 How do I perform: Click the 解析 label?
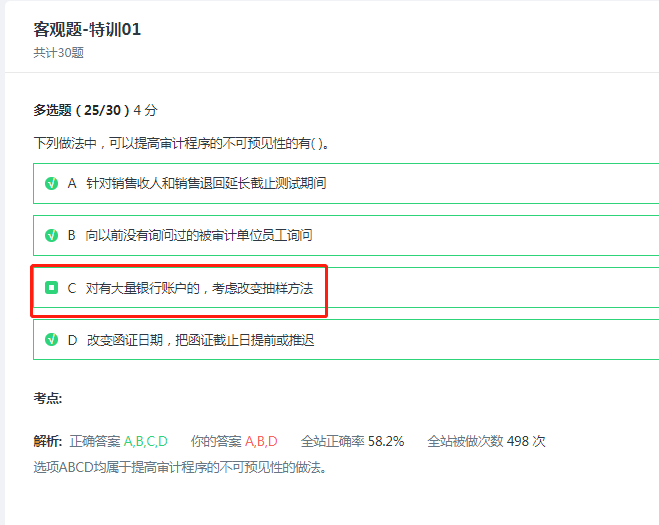point(48,441)
